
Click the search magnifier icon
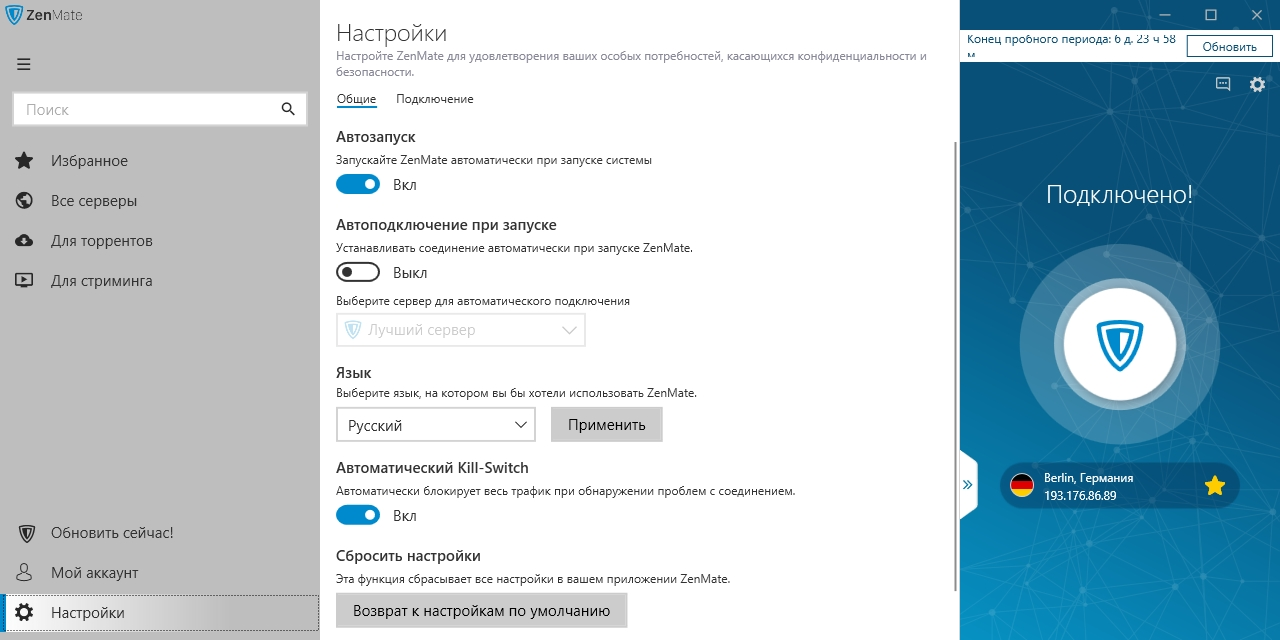pyautogui.click(x=288, y=109)
